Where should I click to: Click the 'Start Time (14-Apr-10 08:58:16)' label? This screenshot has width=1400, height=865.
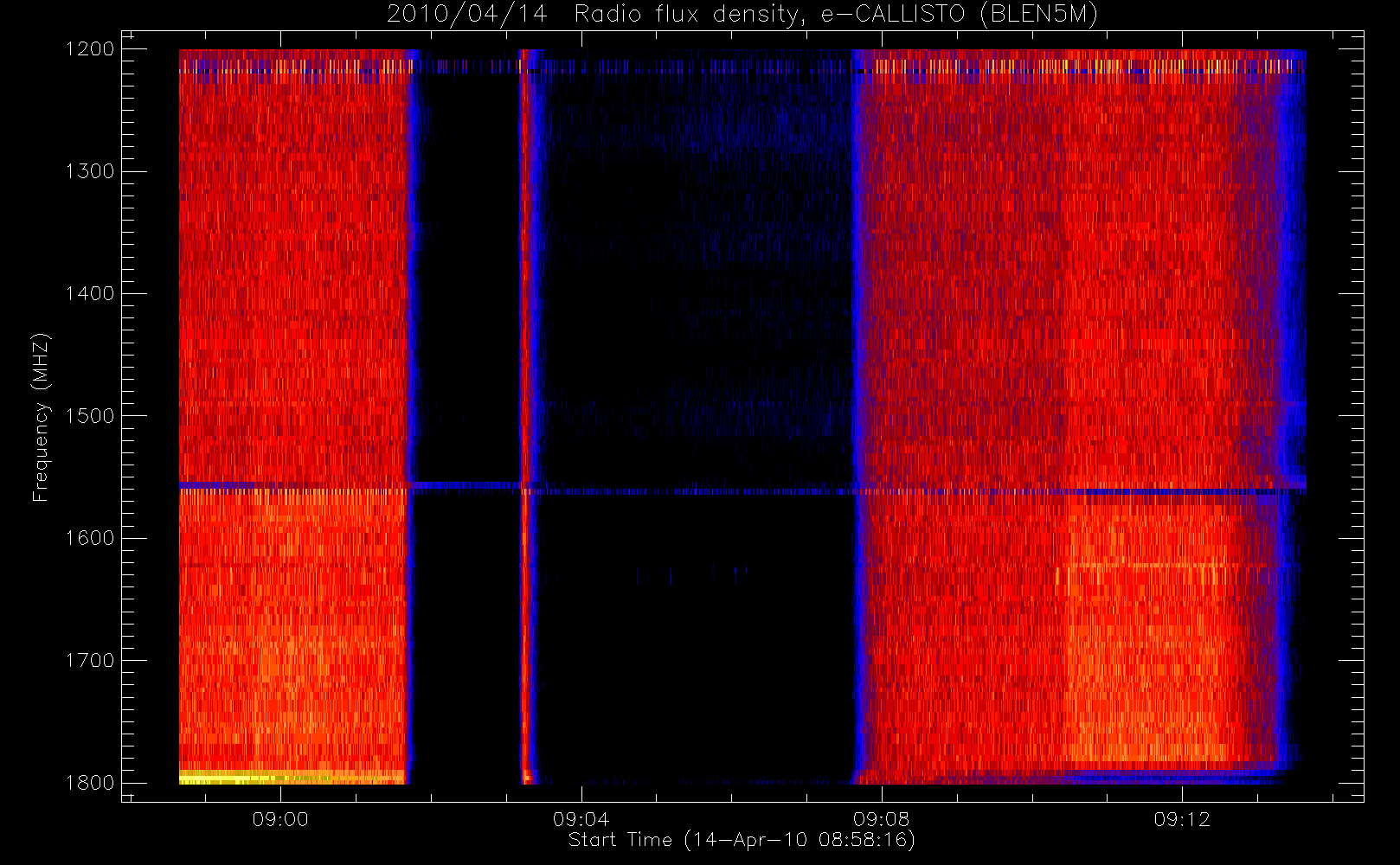click(x=742, y=840)
